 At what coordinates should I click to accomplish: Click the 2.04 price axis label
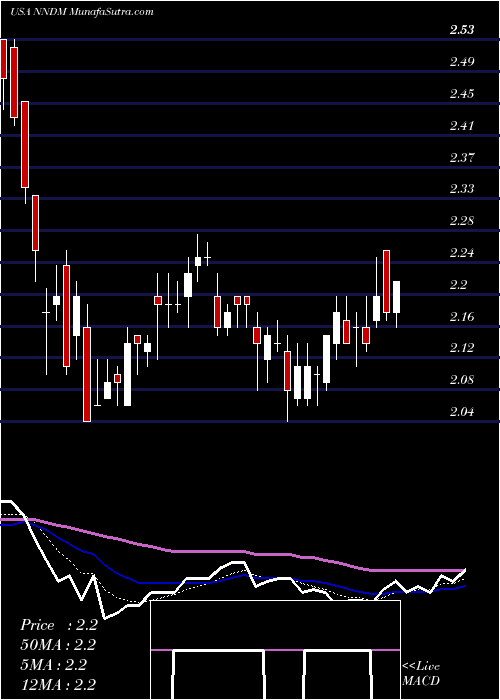[x=462, y=412]
